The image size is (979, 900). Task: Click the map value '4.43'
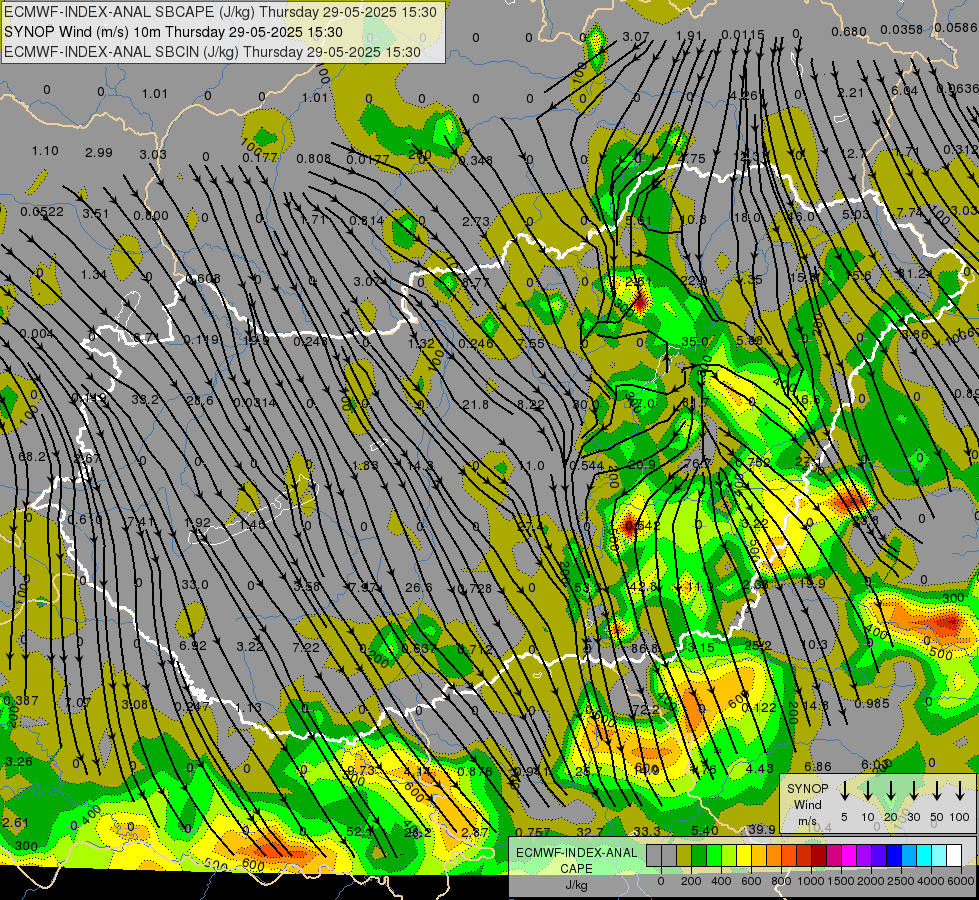[760, 768]
